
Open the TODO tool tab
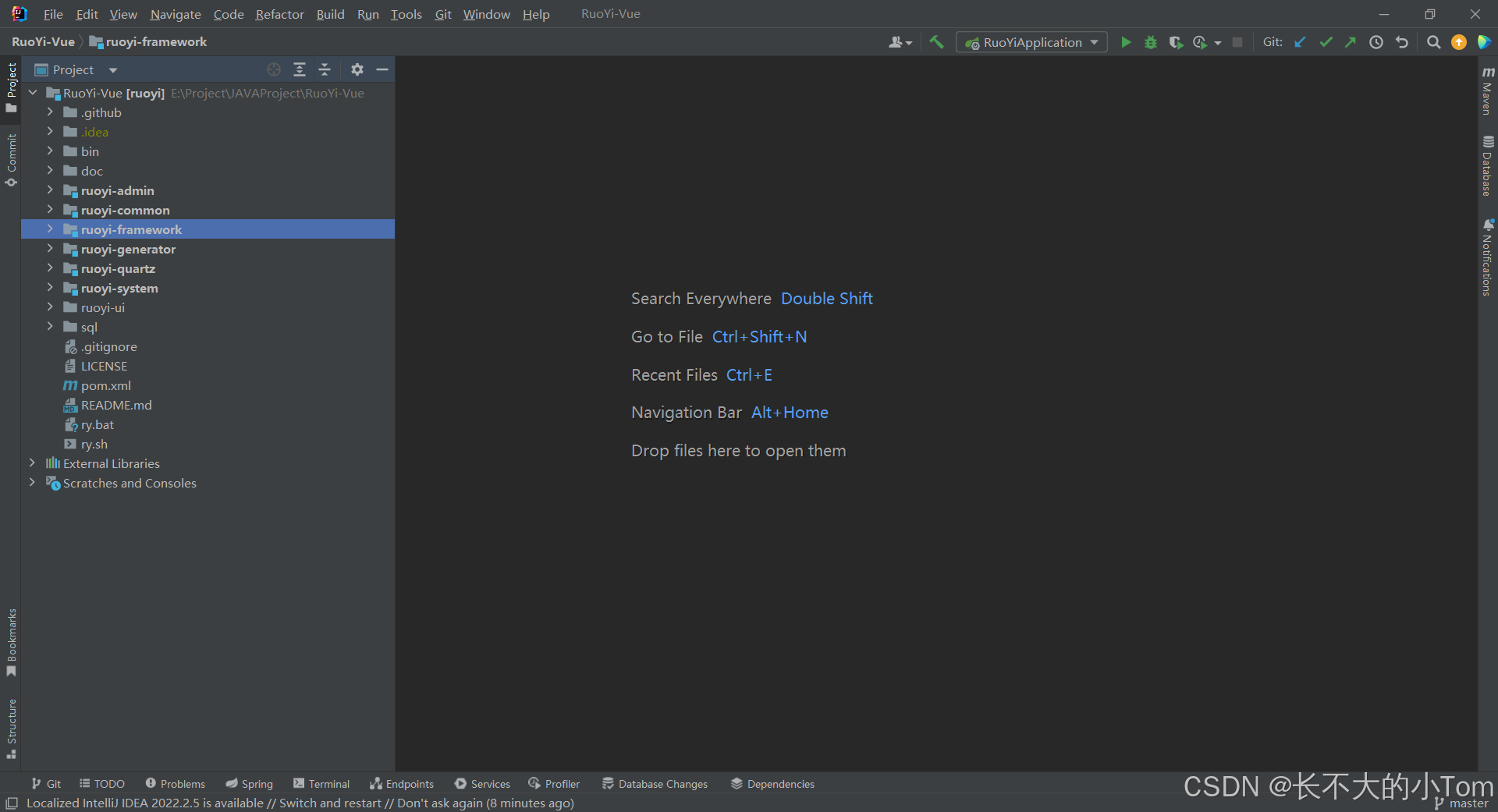pyautogui.click(x=102, y=784)
